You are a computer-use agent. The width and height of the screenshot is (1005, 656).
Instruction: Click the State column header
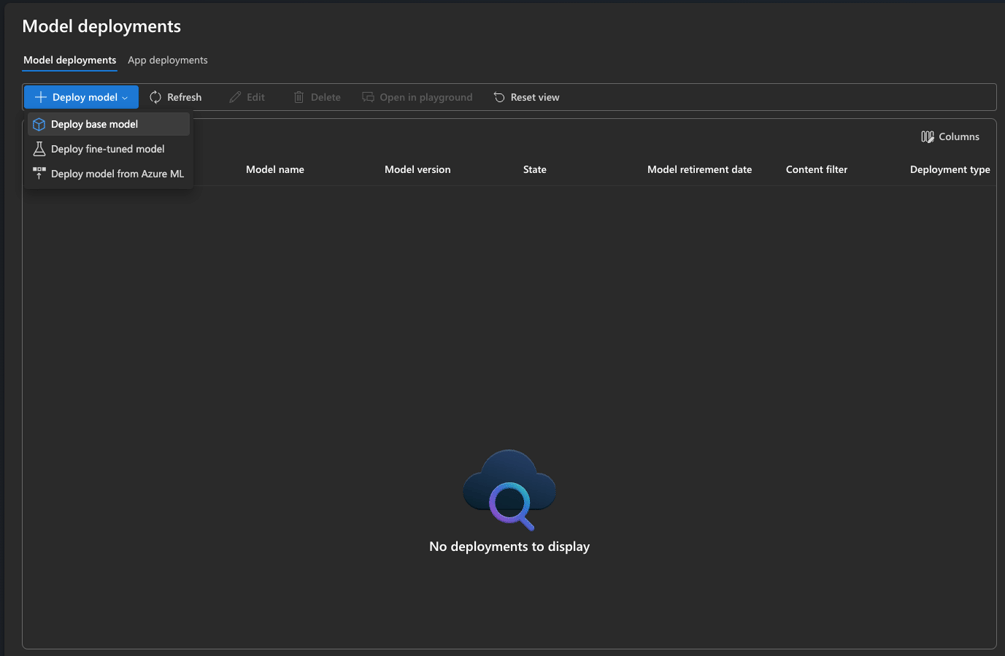click(534, 169)
